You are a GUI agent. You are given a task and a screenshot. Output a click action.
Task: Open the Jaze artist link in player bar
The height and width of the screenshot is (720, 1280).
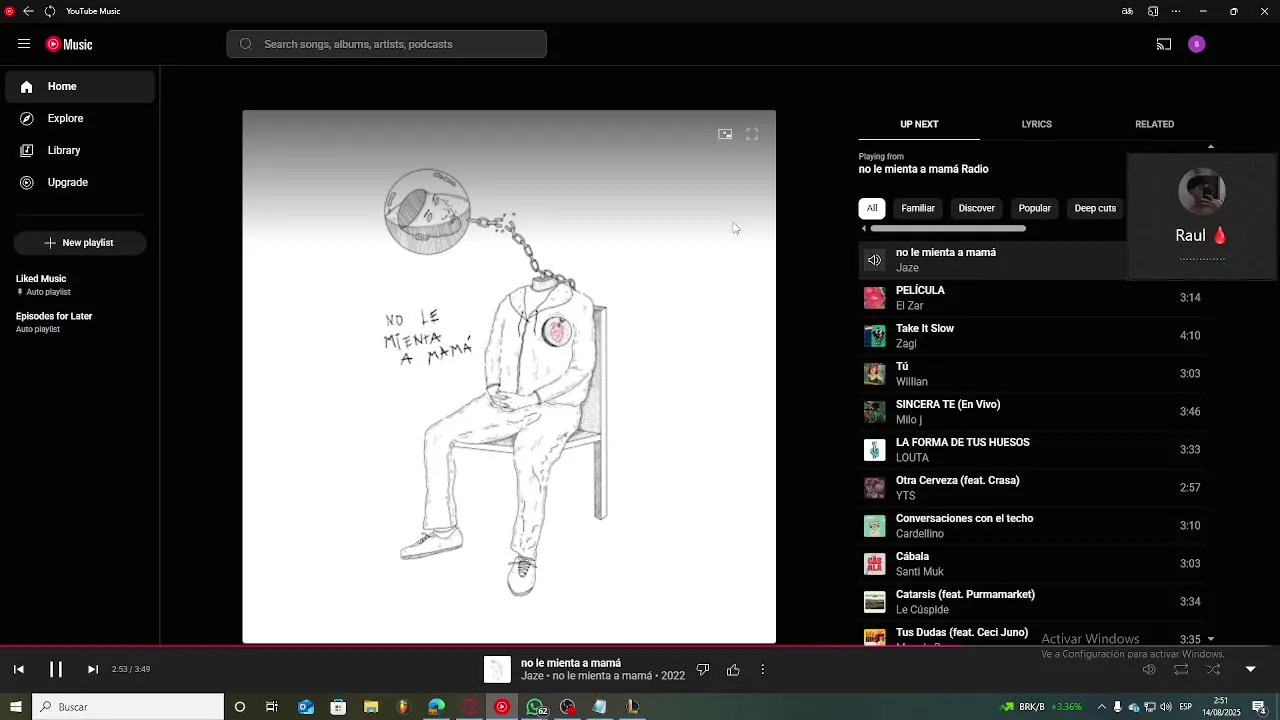tap(532, 676)
